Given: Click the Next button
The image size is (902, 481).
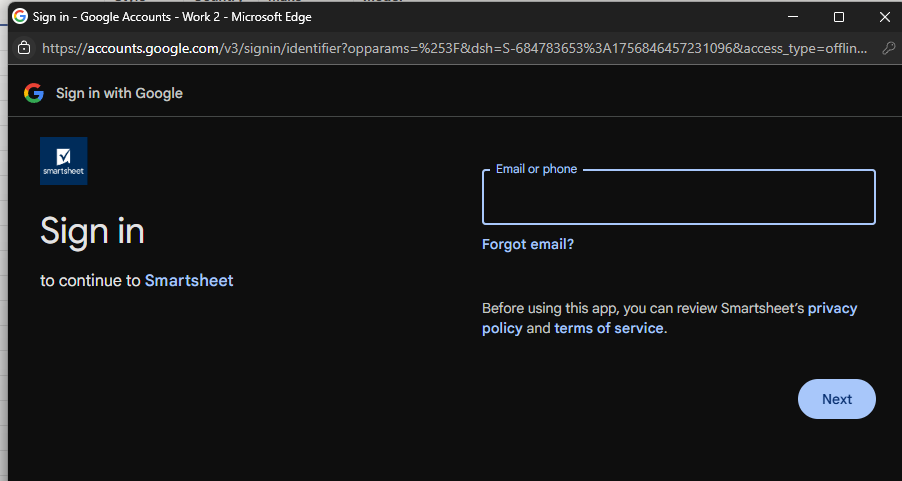Looking at the screenshot, I should pos(836,399).
